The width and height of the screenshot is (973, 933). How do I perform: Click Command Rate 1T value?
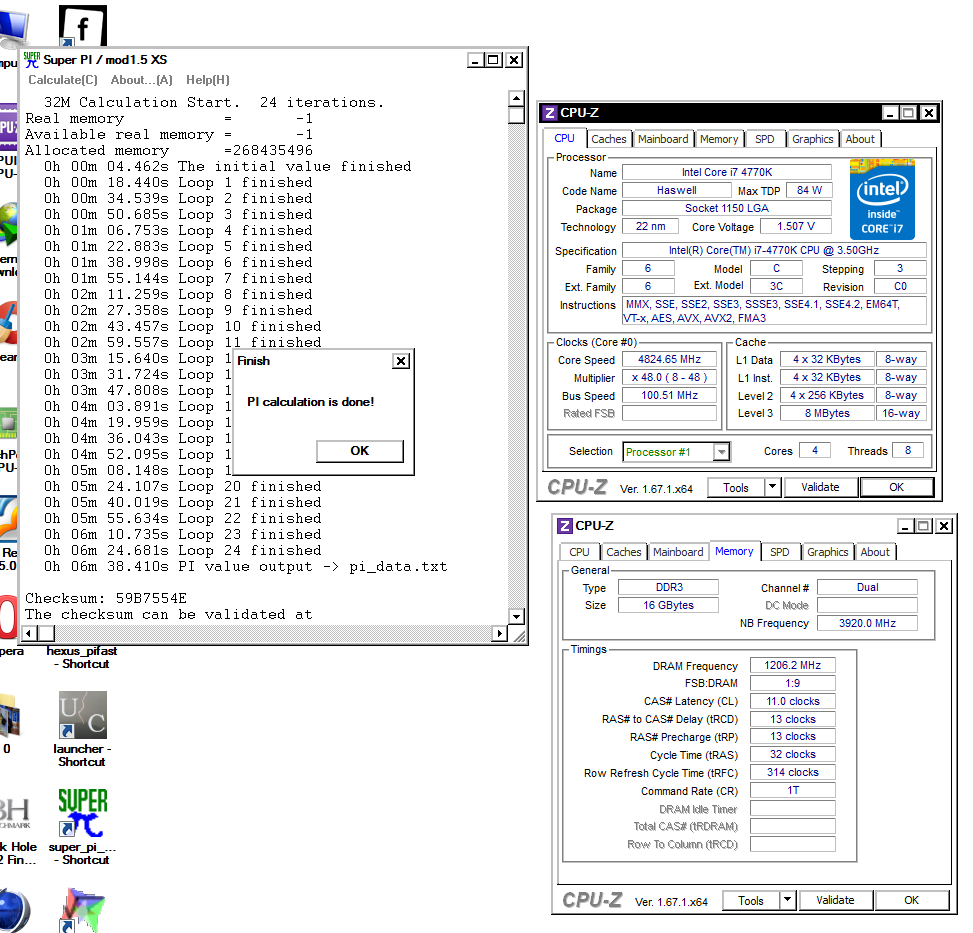[x=792, y=791]
